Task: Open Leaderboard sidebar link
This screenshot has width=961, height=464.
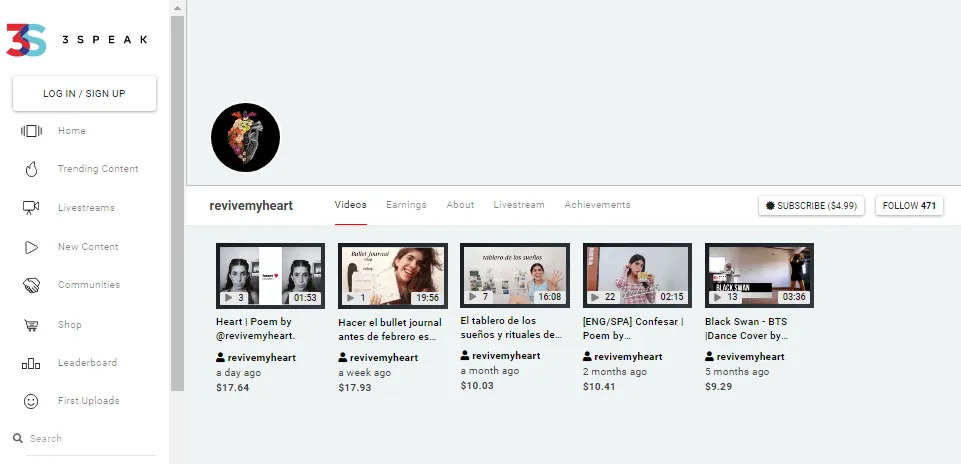Action: click(x=87, y=362)
